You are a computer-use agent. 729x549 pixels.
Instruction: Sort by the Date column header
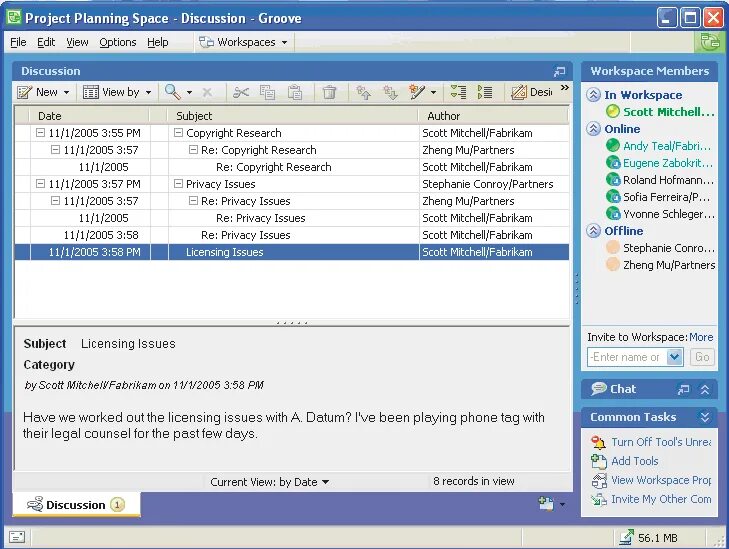[x=89, y=116]
